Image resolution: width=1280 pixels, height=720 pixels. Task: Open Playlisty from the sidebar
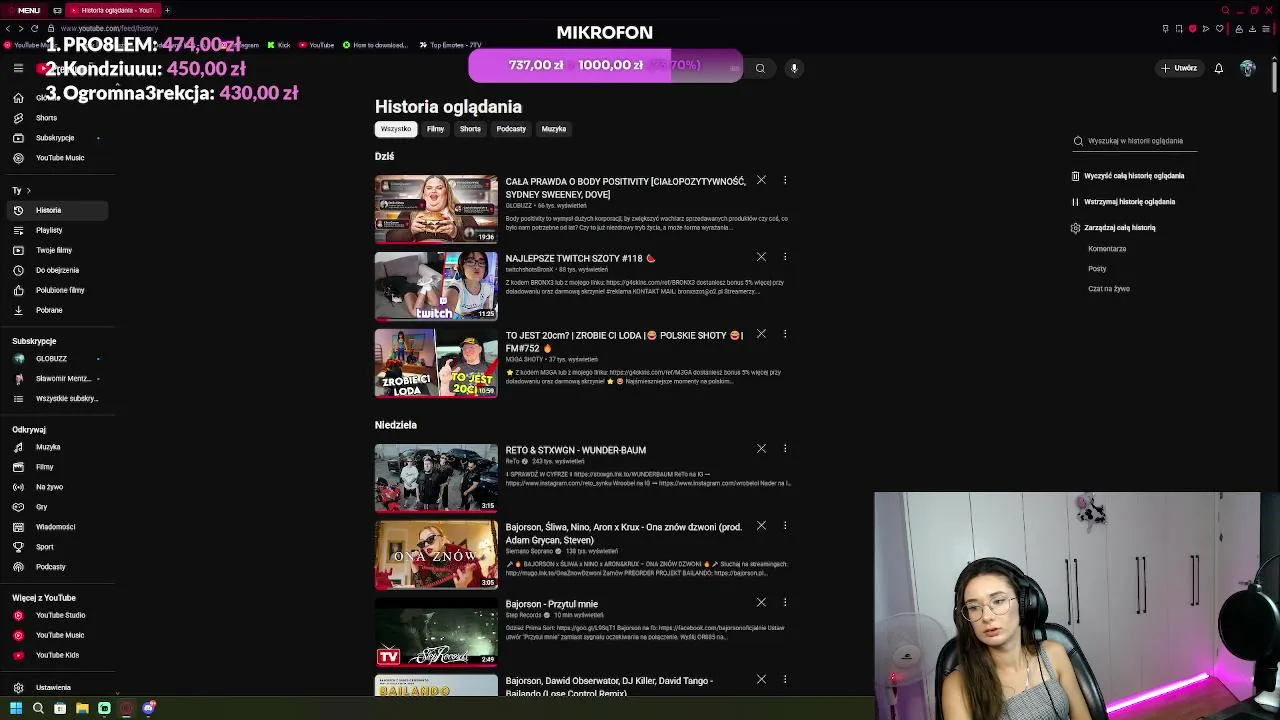(49, 230)
